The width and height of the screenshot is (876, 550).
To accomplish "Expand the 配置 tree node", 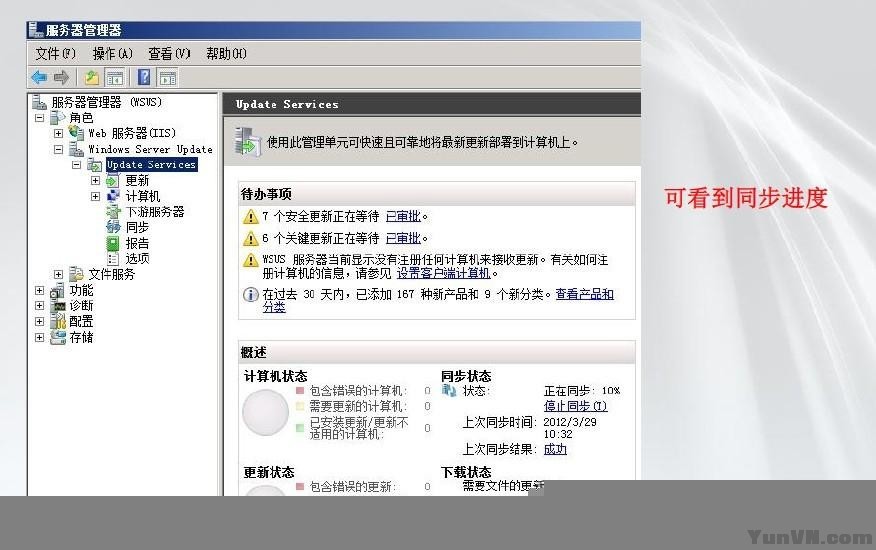I will click(x=39, y=321).
